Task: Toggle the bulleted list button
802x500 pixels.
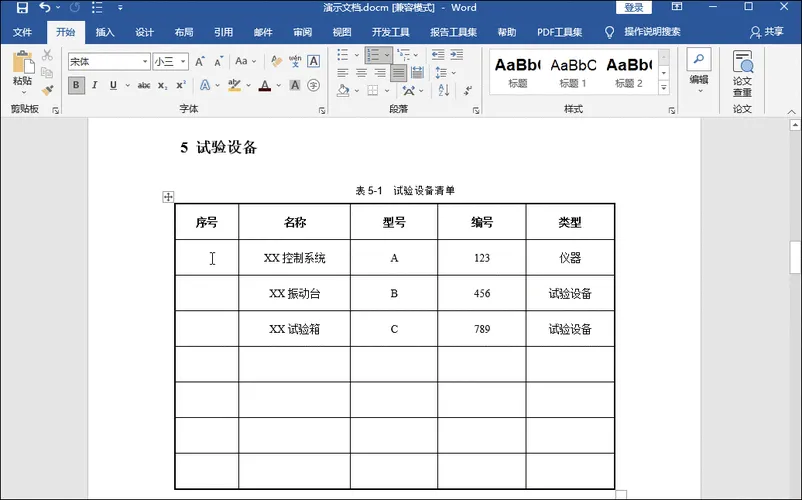Action: tap(343, 55)
